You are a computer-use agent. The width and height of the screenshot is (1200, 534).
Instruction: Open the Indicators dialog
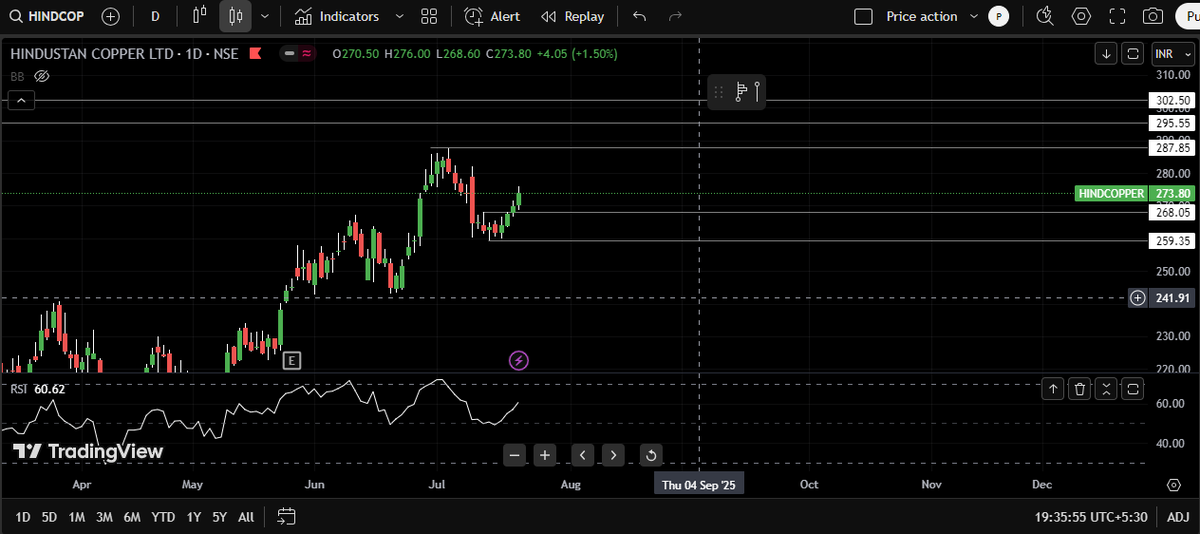(337, 16)
